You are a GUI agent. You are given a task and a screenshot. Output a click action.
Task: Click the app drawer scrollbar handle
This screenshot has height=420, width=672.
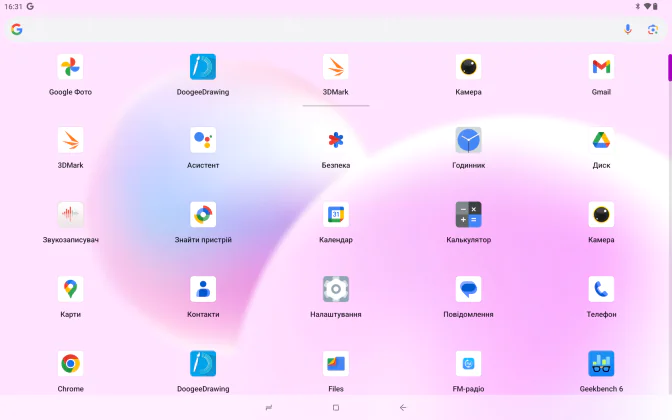coord(669,67)
